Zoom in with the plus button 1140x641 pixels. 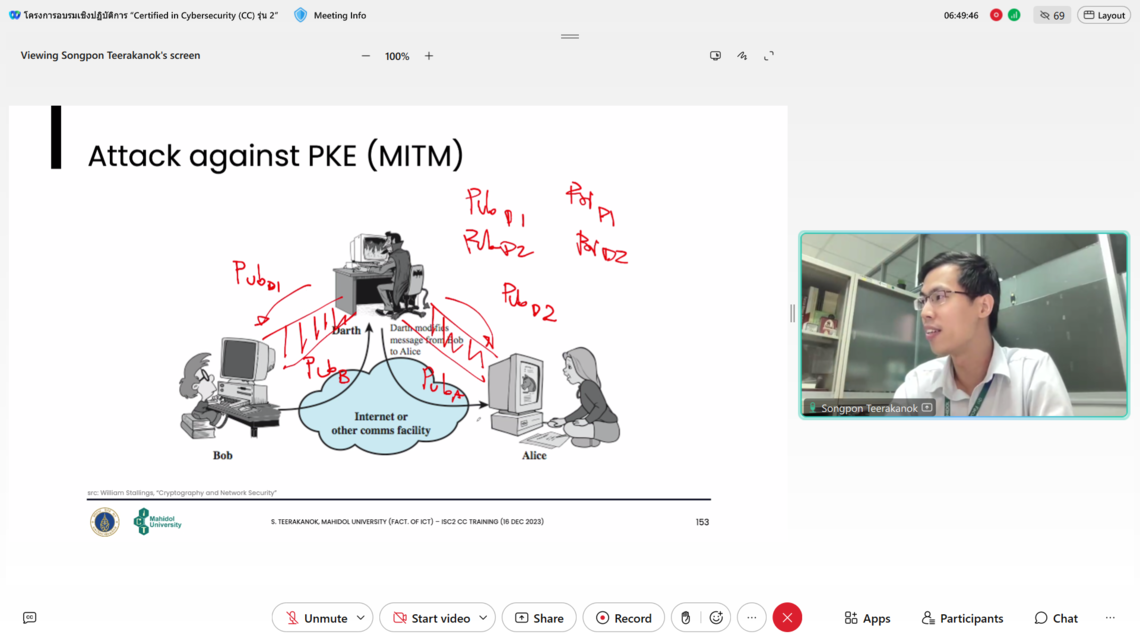pos(429,56)
